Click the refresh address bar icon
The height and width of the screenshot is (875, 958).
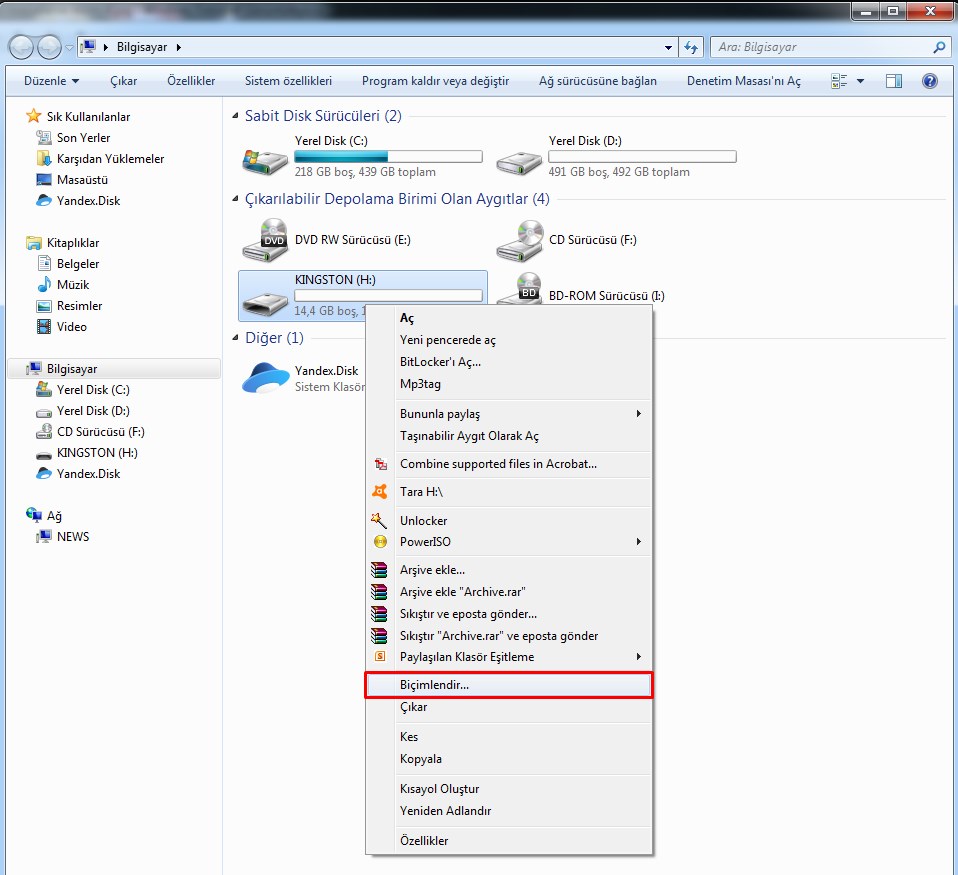coord(691,47)
